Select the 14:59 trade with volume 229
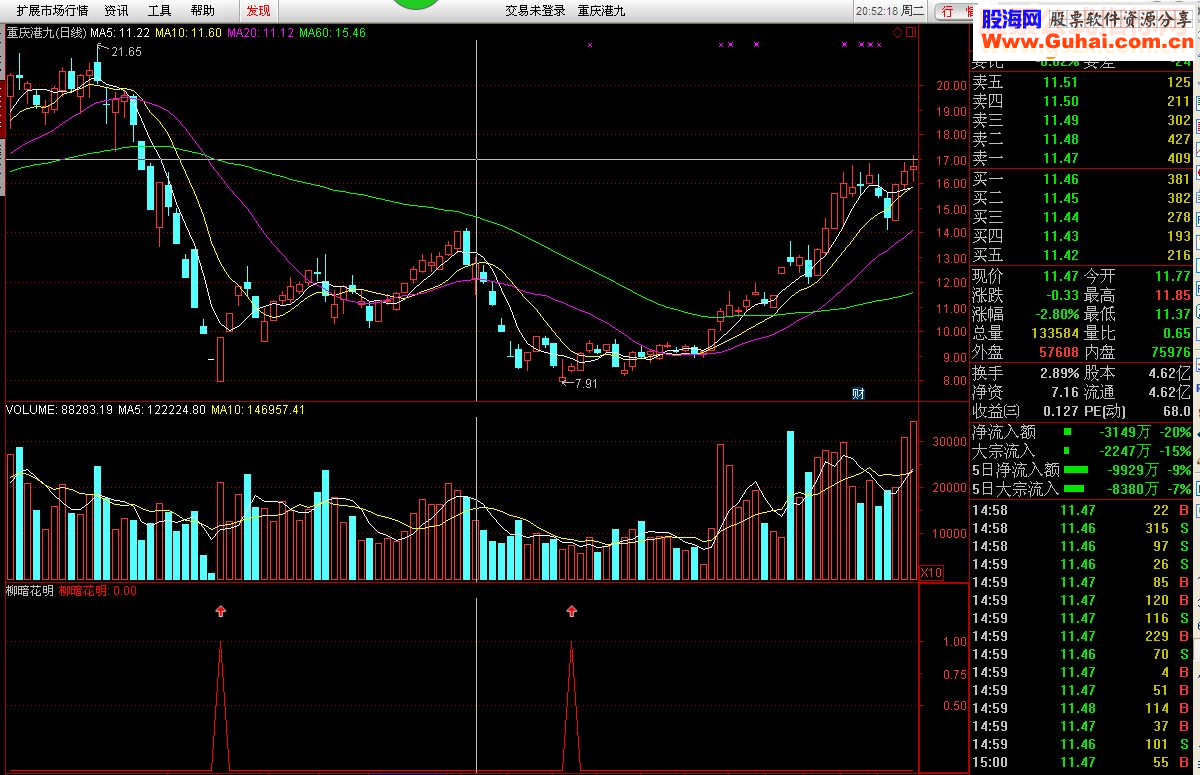1200x775 pixels. tap(1082, 636)
